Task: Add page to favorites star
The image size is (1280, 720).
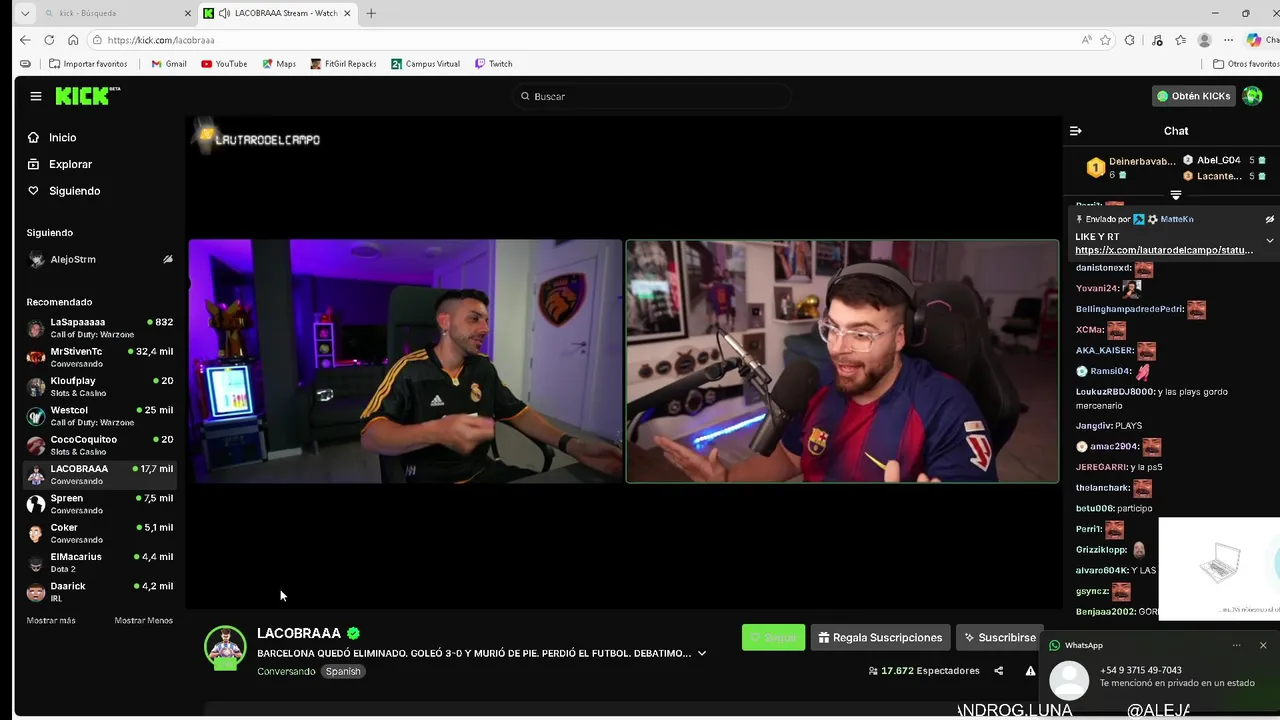Action: [1105, 40]
